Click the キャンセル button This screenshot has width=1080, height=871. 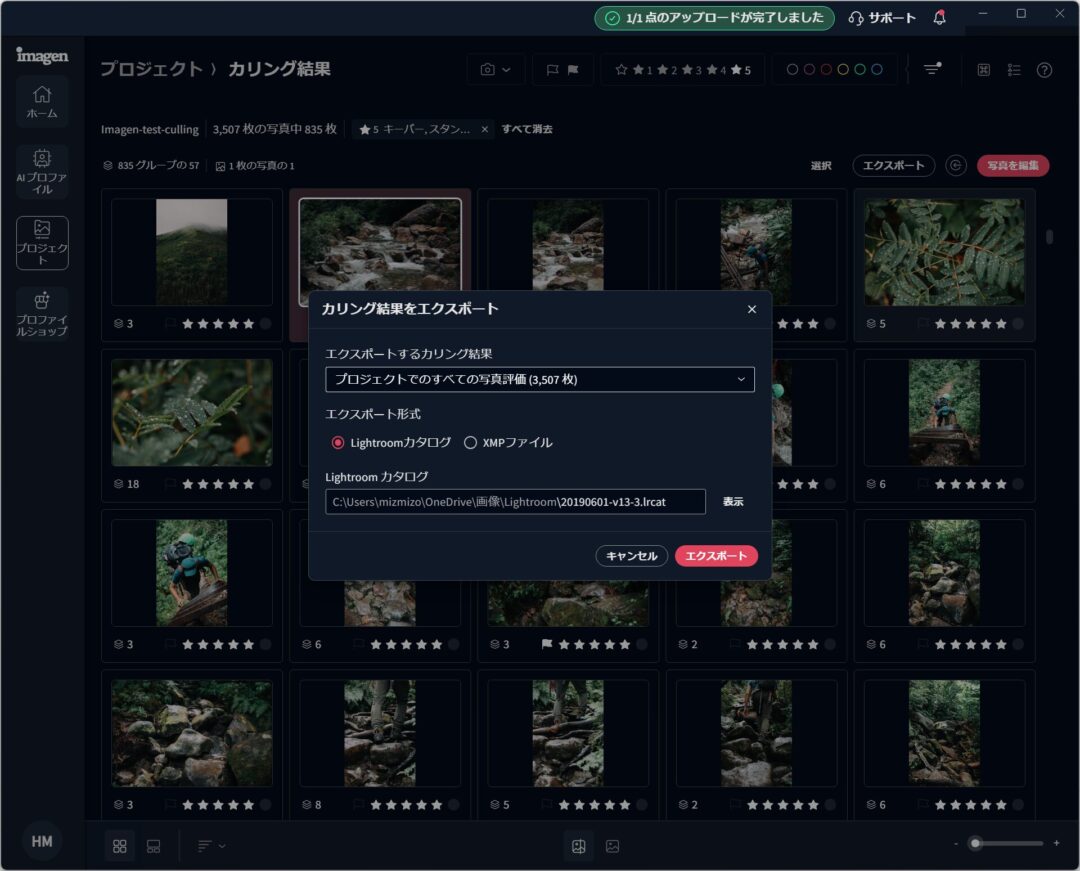[x=631, y=556]
